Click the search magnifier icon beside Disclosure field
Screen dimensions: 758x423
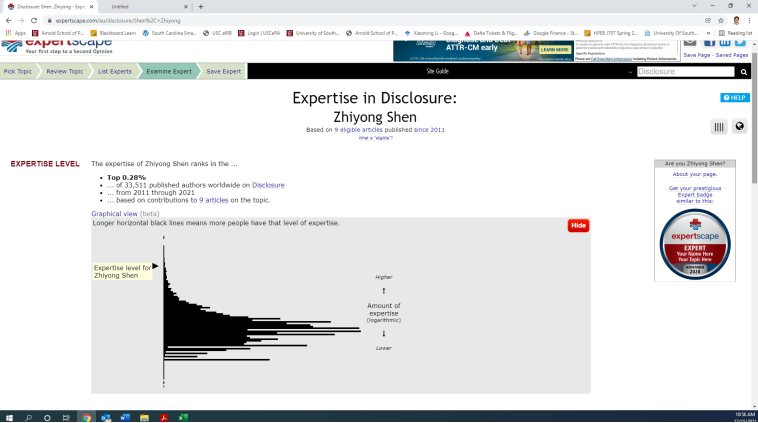743,72
